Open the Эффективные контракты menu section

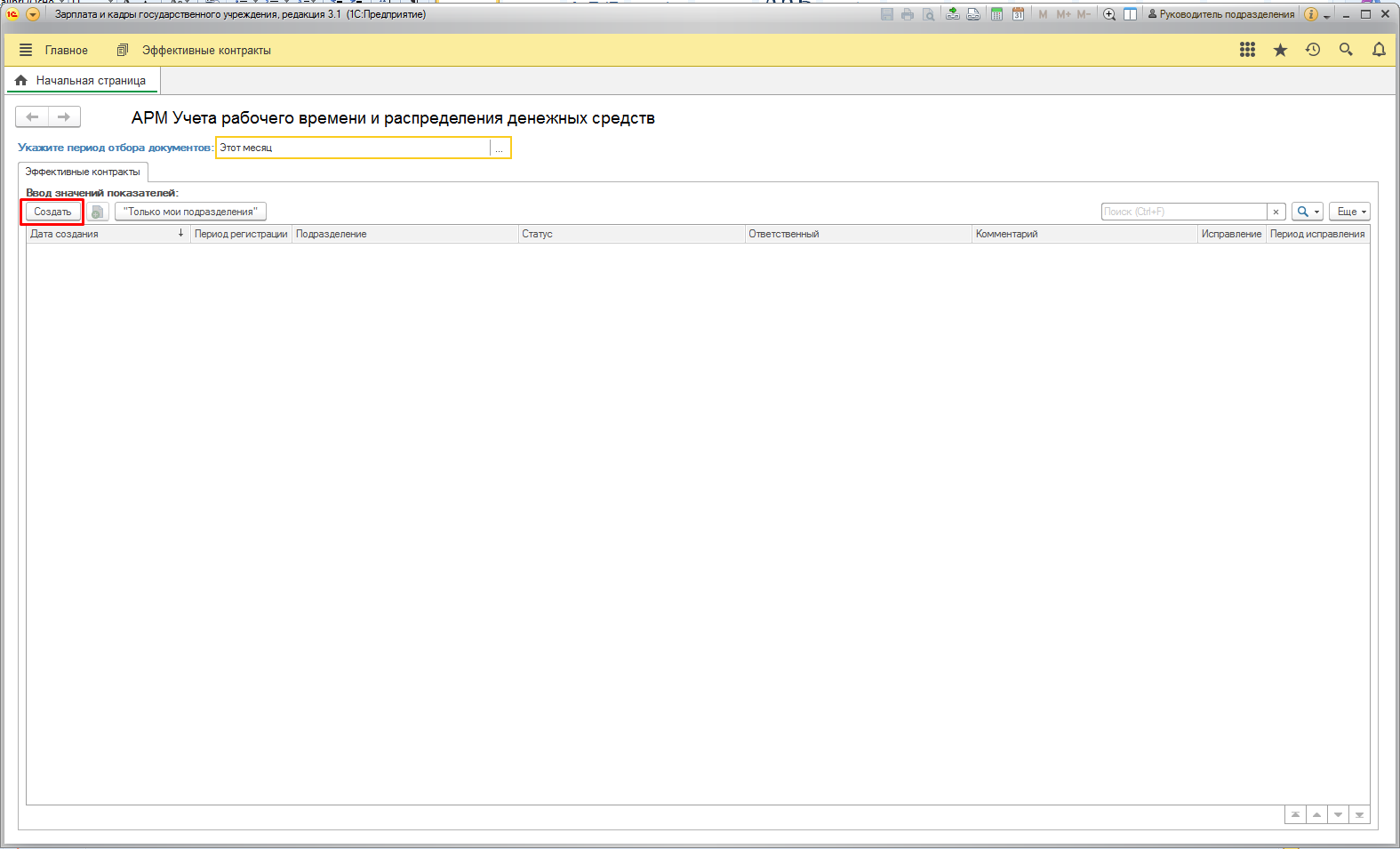coord(205,51)
